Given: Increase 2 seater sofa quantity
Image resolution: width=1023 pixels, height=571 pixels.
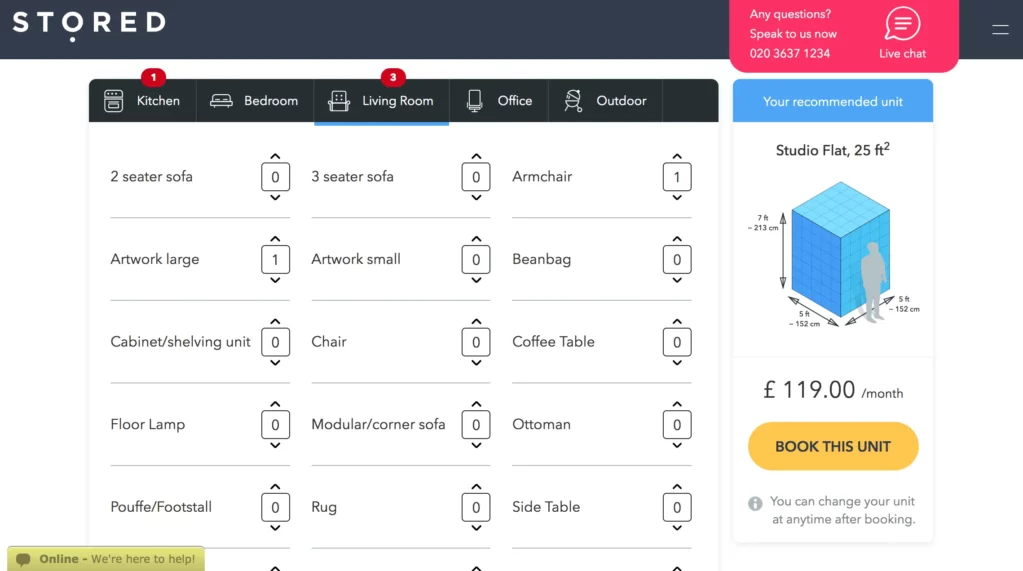Looking at the screenshot, I should (276, 156).
